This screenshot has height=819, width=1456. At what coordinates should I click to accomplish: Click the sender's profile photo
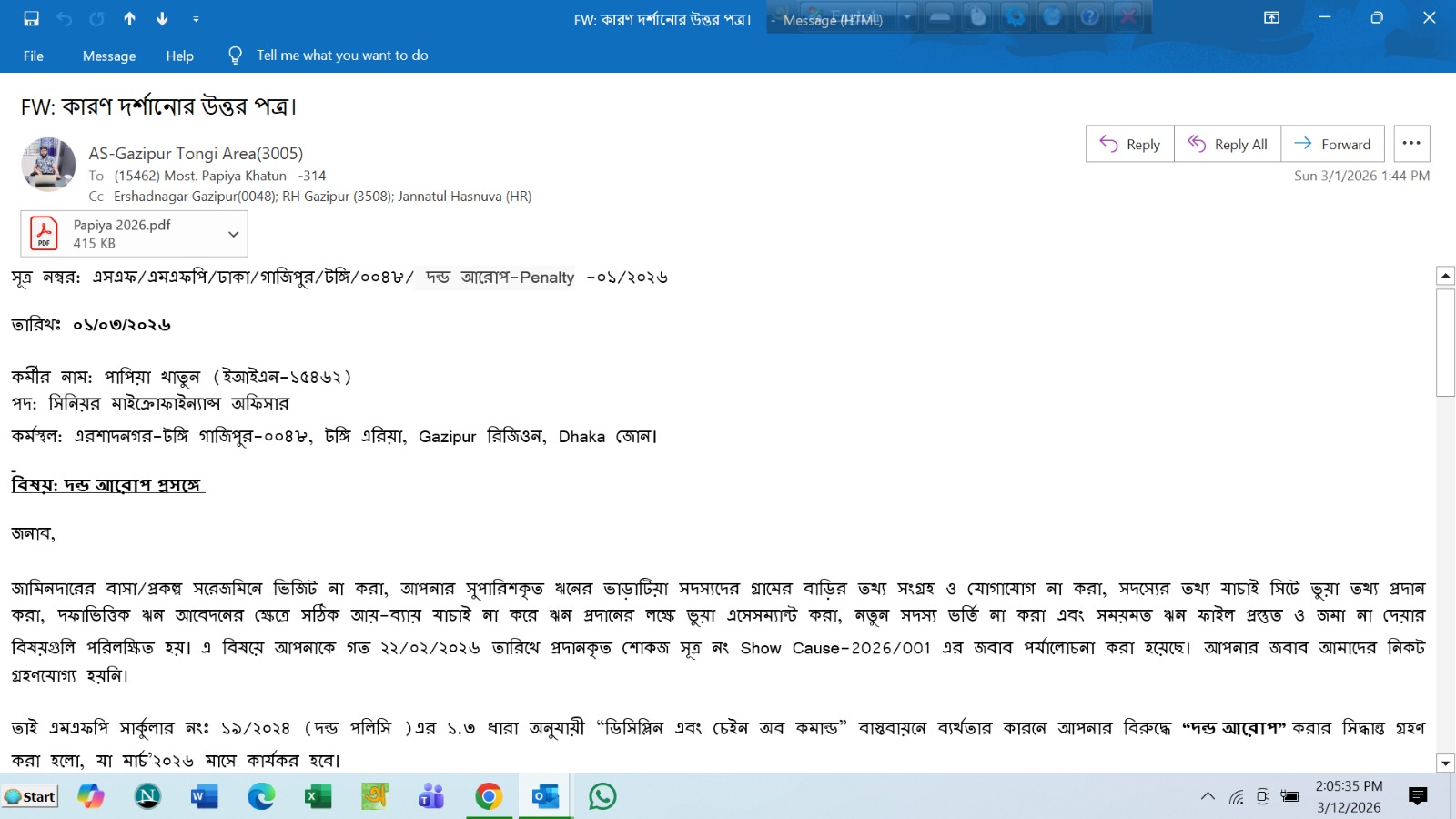49,165
